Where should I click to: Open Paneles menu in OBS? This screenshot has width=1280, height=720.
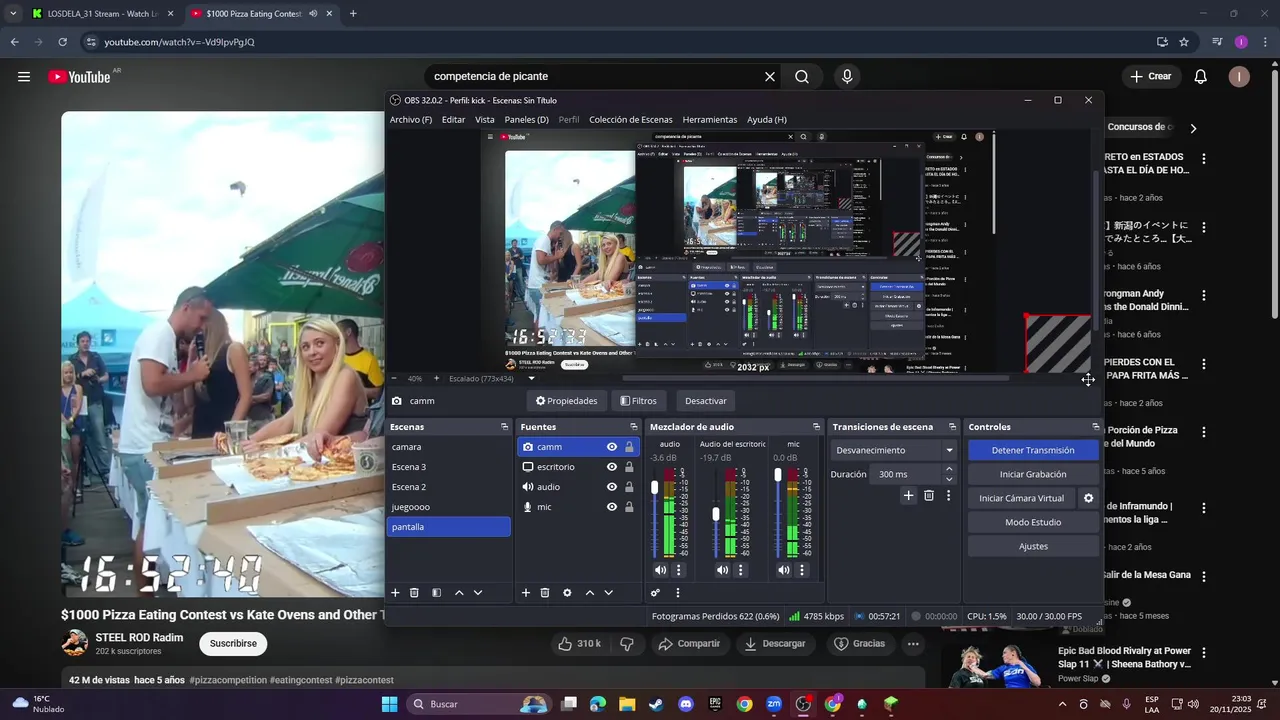(x=526, y=119)
